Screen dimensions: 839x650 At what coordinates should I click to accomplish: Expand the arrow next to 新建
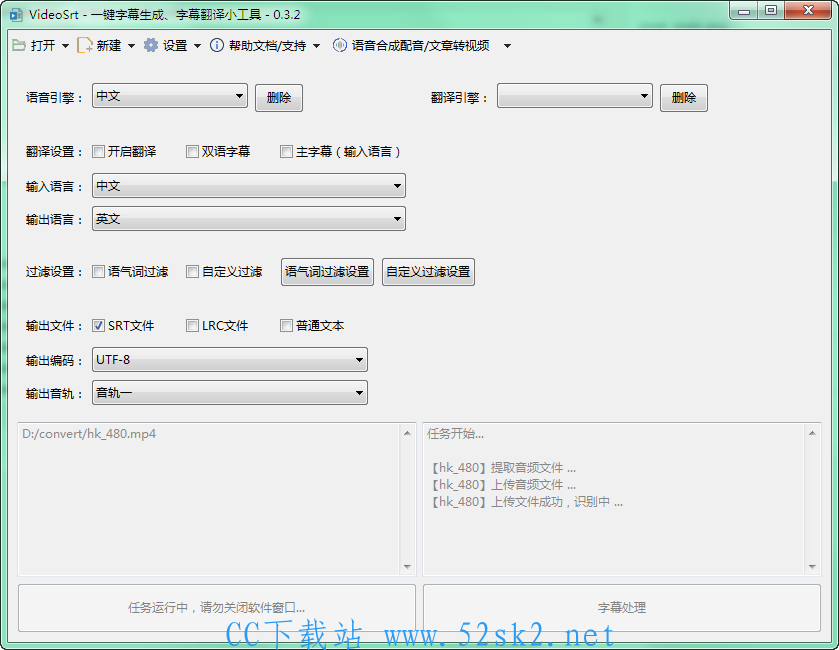click(x=131, y=46)
